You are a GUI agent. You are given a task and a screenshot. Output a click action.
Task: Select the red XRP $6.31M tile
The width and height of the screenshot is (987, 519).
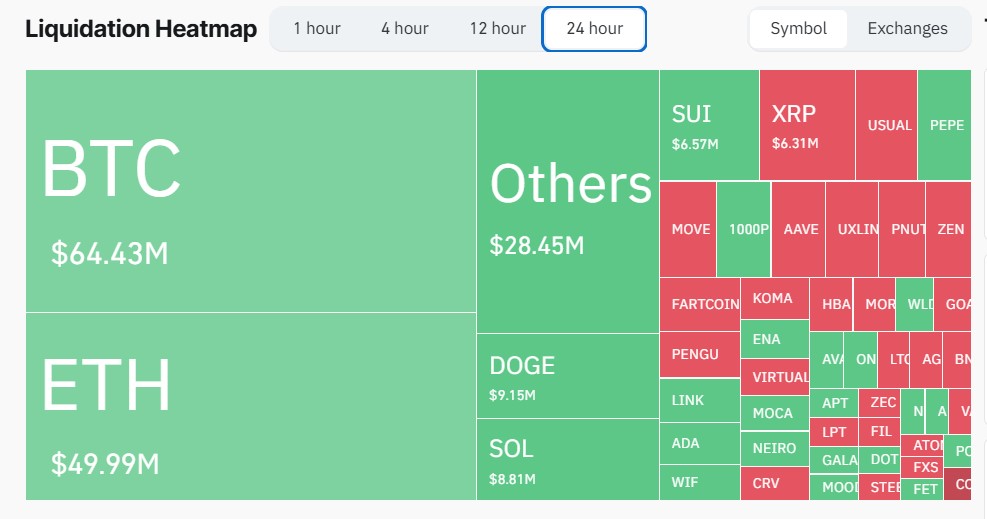(x=807, y=125)
